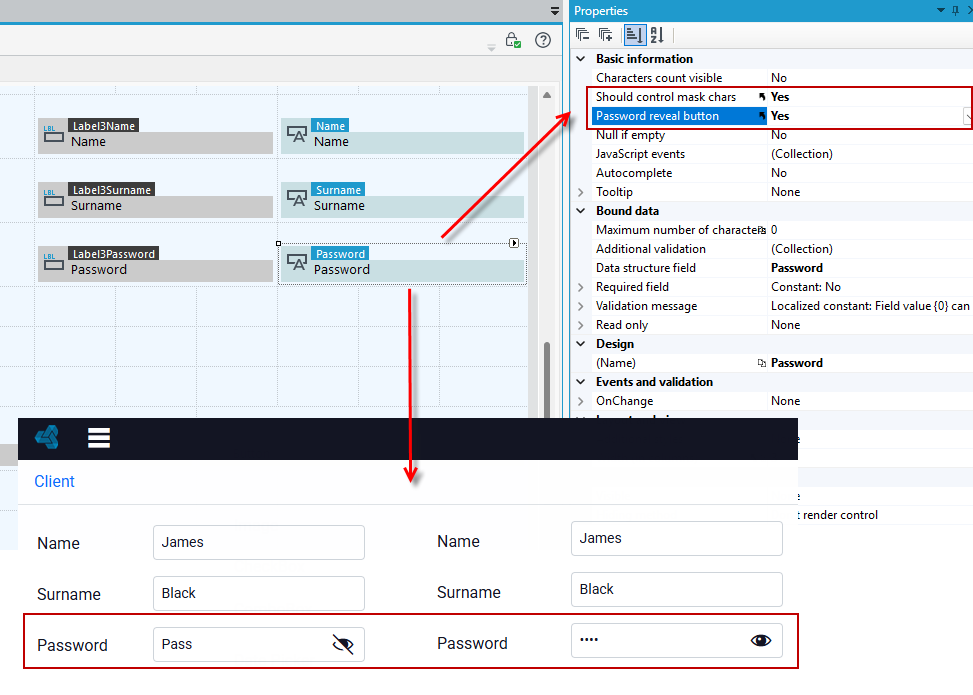Select the Autocomplete property row

pos(782,173)
